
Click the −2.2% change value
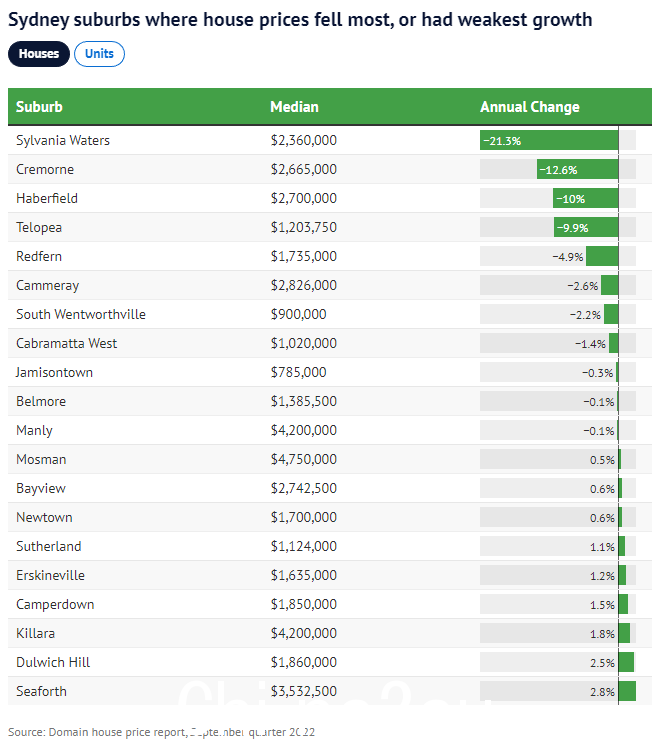tap(585, 315)
